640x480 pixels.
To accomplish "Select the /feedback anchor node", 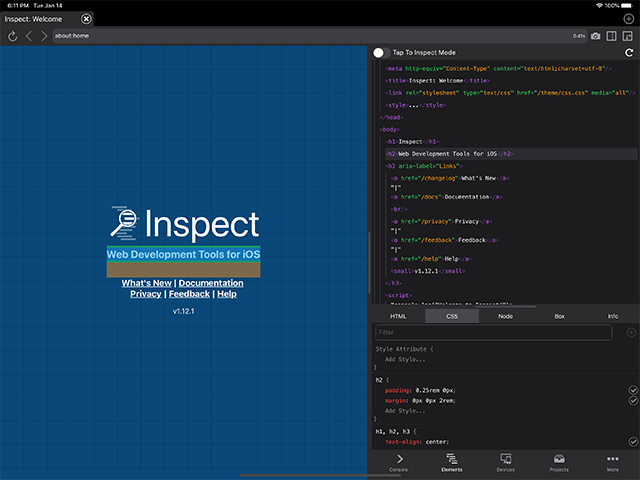I will click(x=444, y=240).
